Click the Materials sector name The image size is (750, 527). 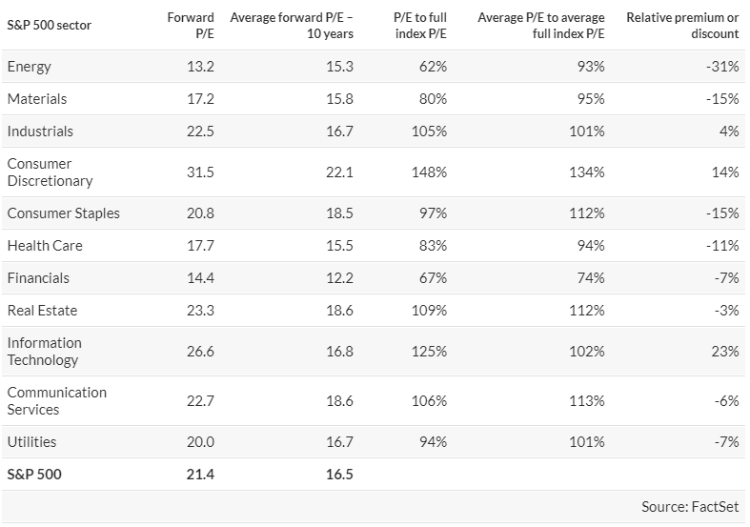pos(35,99)
